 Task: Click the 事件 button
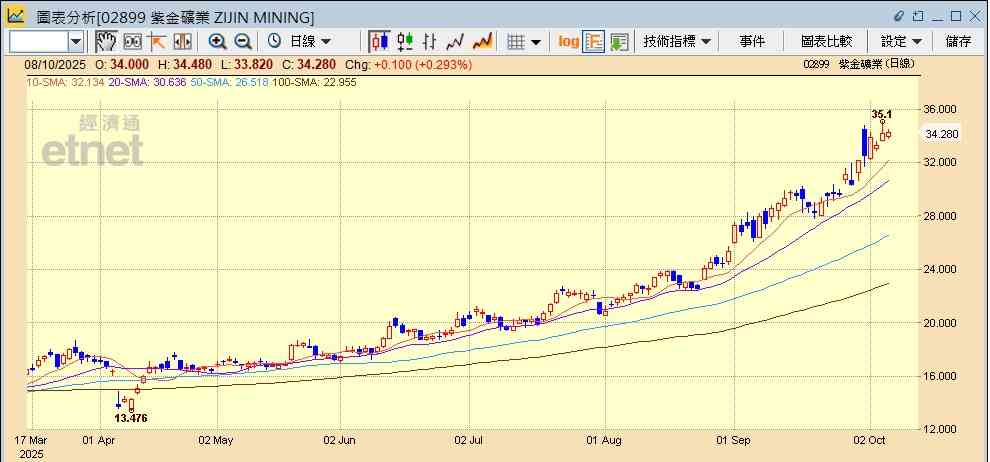point(752,41)
